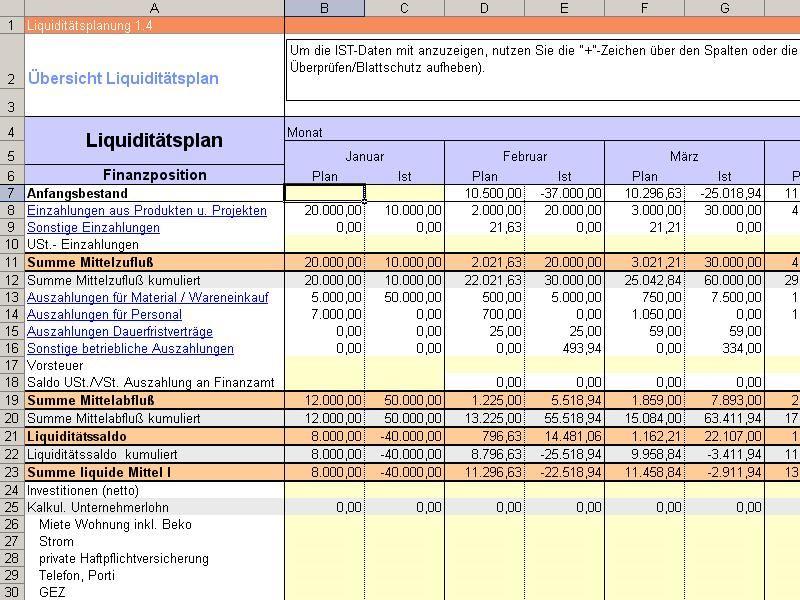
Task: Open the Auszahlungen für Personal link
Action: point(105,314)
